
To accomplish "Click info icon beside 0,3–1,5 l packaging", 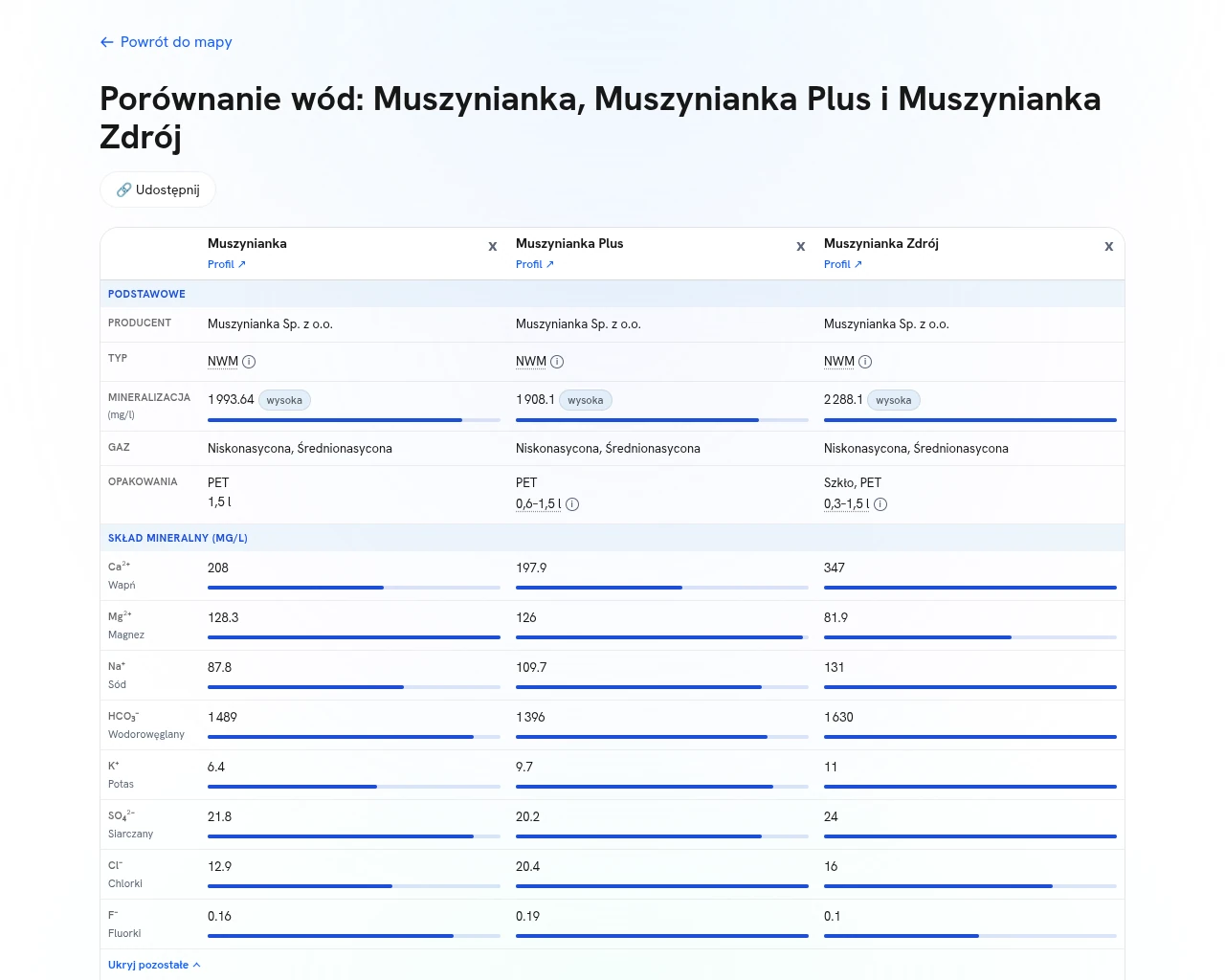I will click(880, 504).
